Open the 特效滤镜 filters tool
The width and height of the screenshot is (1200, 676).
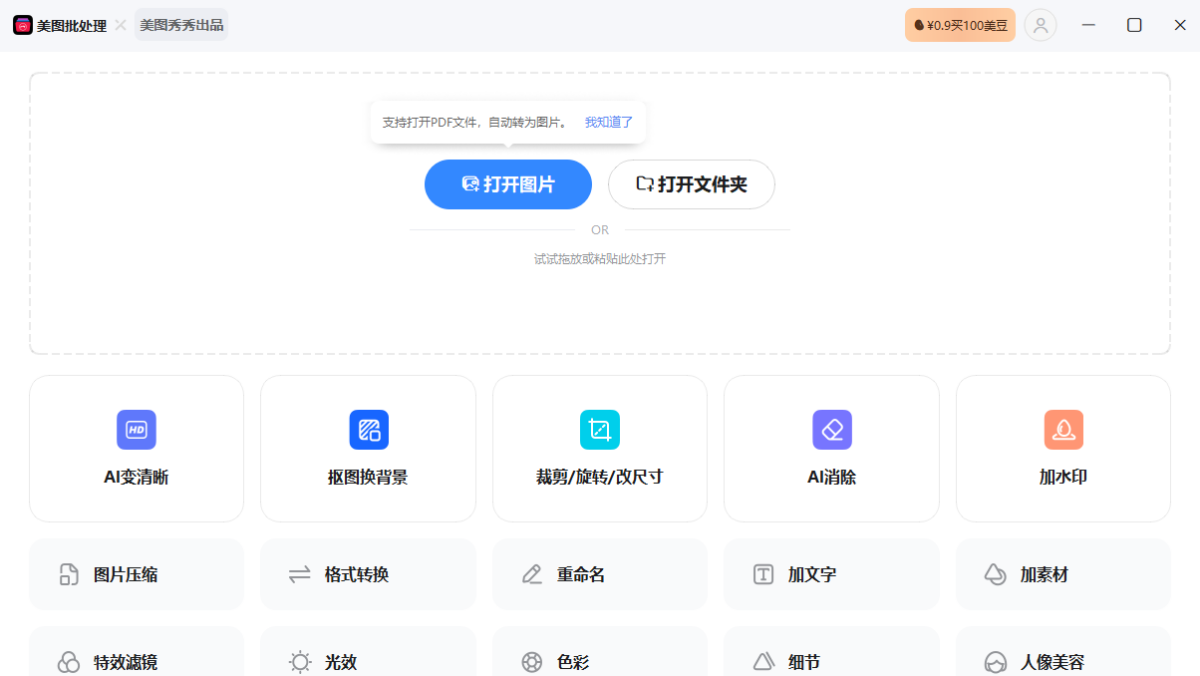click(x=136, y=660)
